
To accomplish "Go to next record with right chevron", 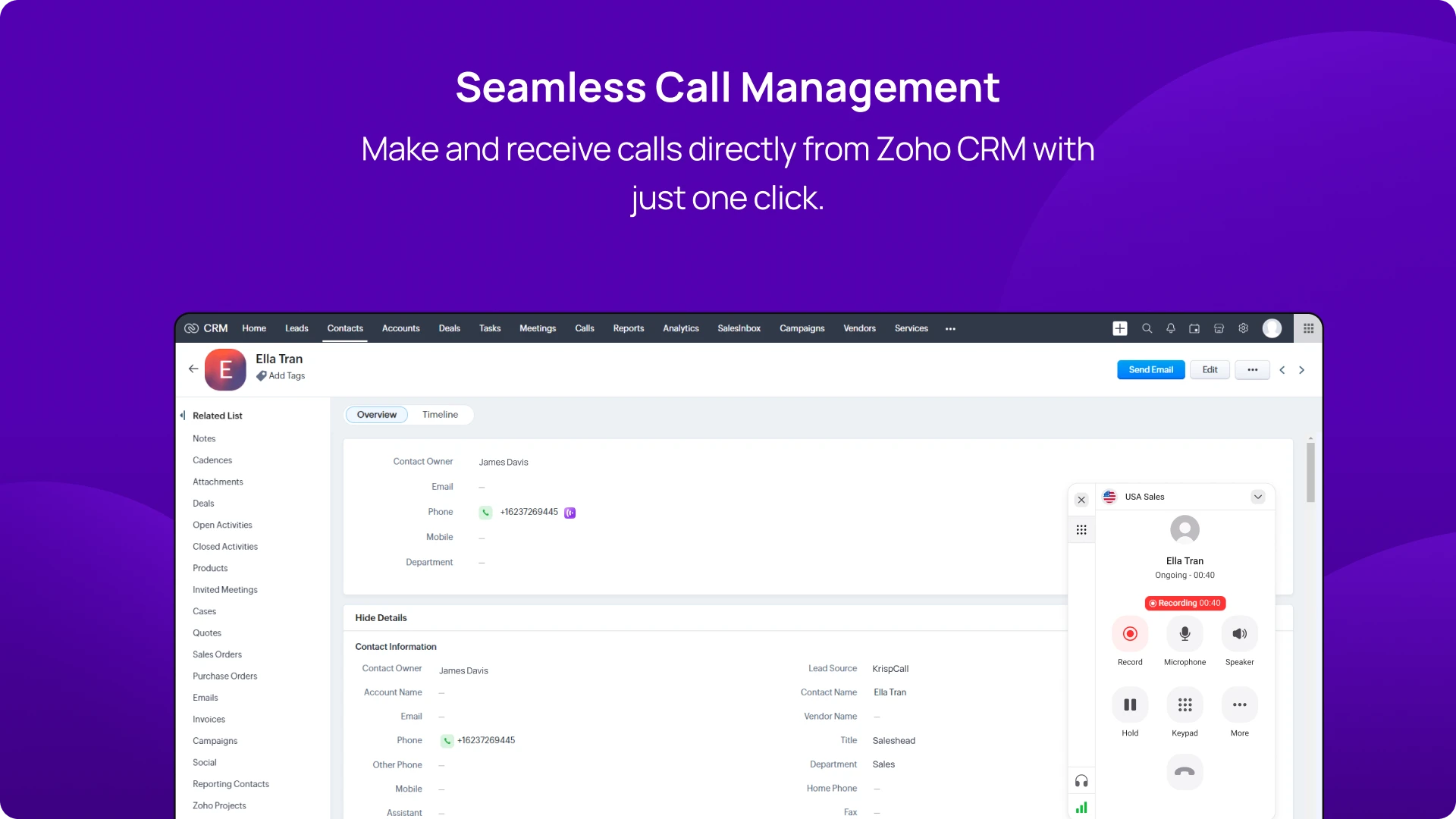I will [1302, 370].
